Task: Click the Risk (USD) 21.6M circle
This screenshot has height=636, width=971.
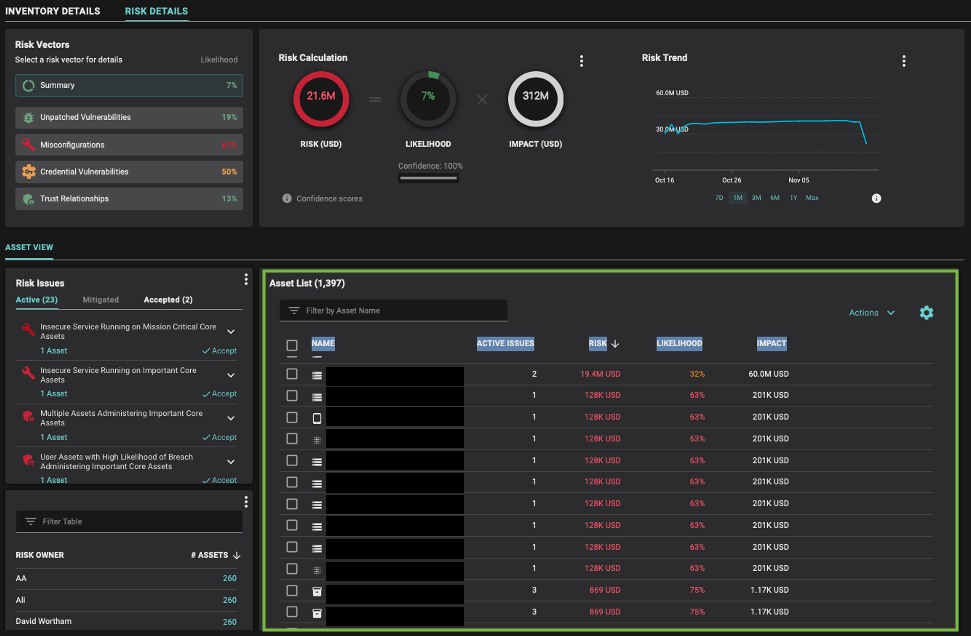Action: [x=321, y=99]
